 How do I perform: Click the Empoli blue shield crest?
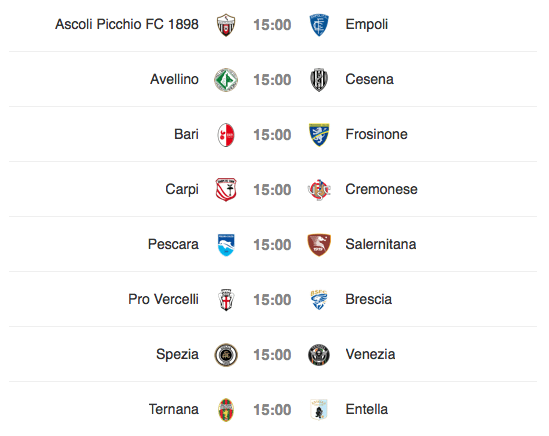point(319,25)
